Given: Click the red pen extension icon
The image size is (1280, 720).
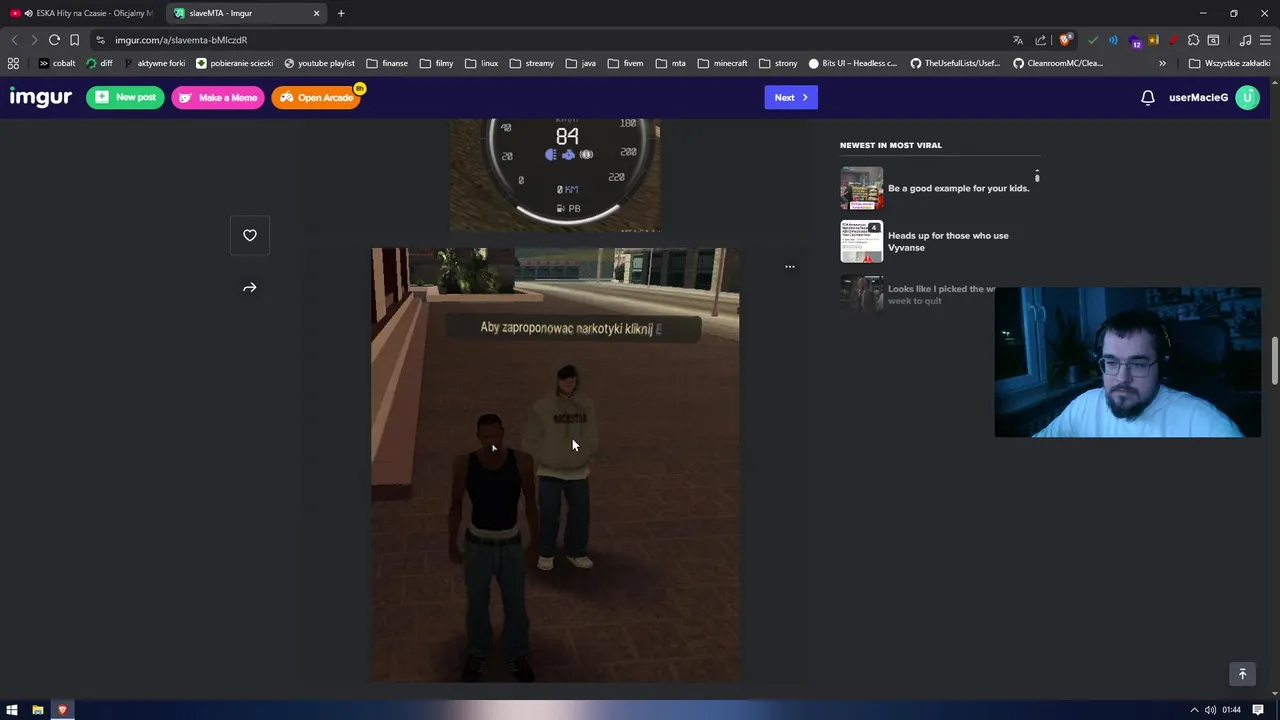Looking at the screenshot, I should [1173, 40].
